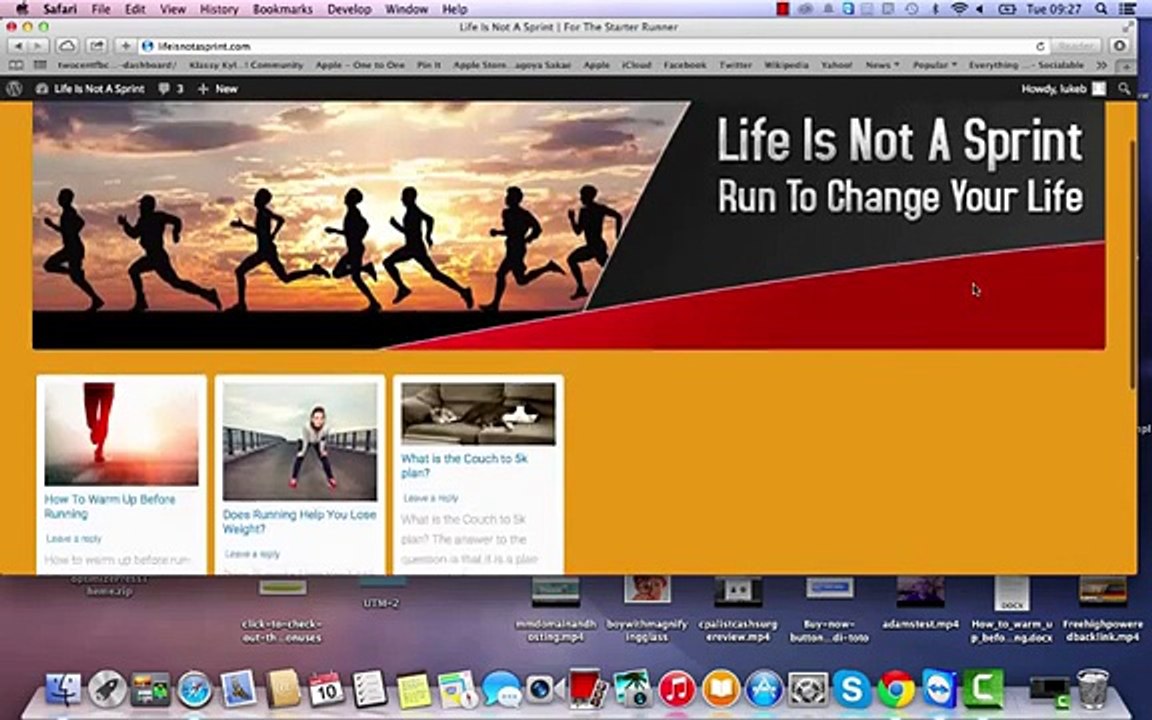Click the lifeisnotasprint.com address field
Image resolution: width=1152 pixels, height=720 pixels.
click(588, 46)
